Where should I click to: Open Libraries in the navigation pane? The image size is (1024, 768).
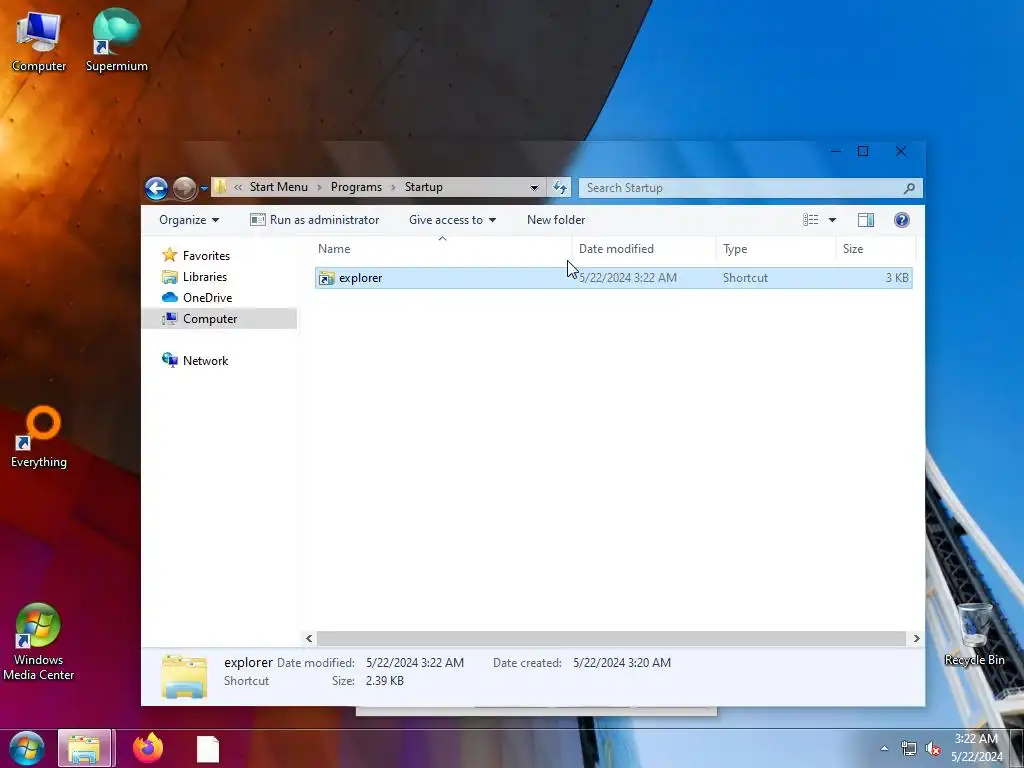(204, 277)
